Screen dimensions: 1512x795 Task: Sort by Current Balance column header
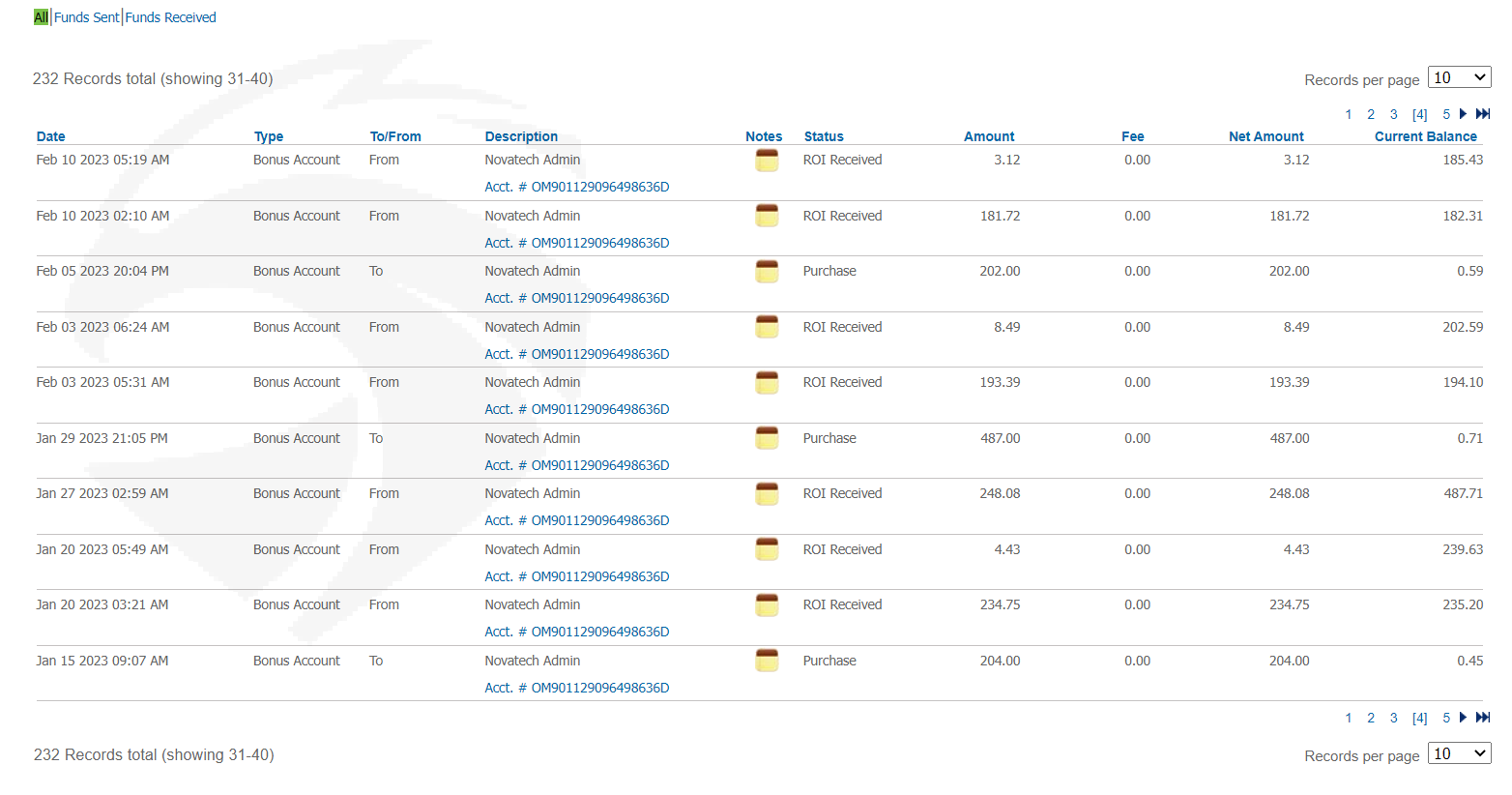(x=1426, y=136)
